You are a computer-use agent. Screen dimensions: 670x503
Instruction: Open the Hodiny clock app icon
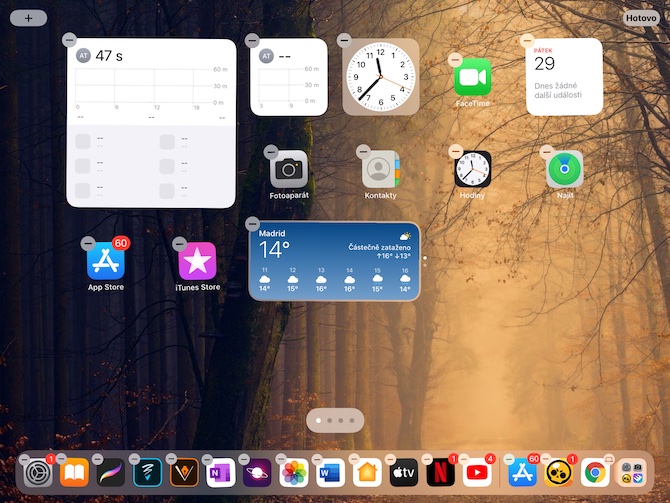[x=473, y=169]
